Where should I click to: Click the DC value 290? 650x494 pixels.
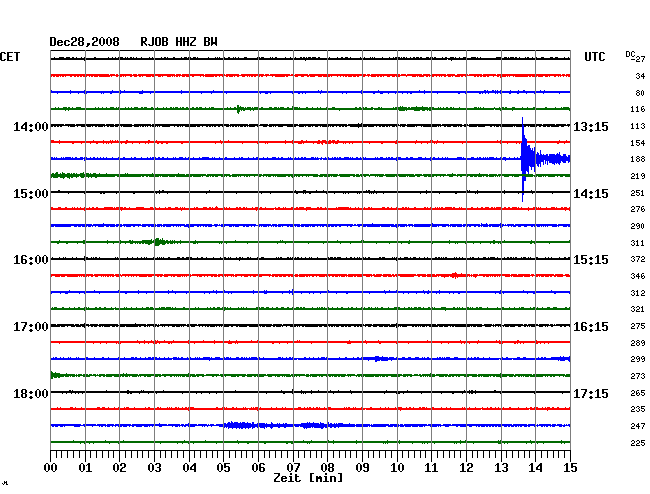(x=638, y=226)
